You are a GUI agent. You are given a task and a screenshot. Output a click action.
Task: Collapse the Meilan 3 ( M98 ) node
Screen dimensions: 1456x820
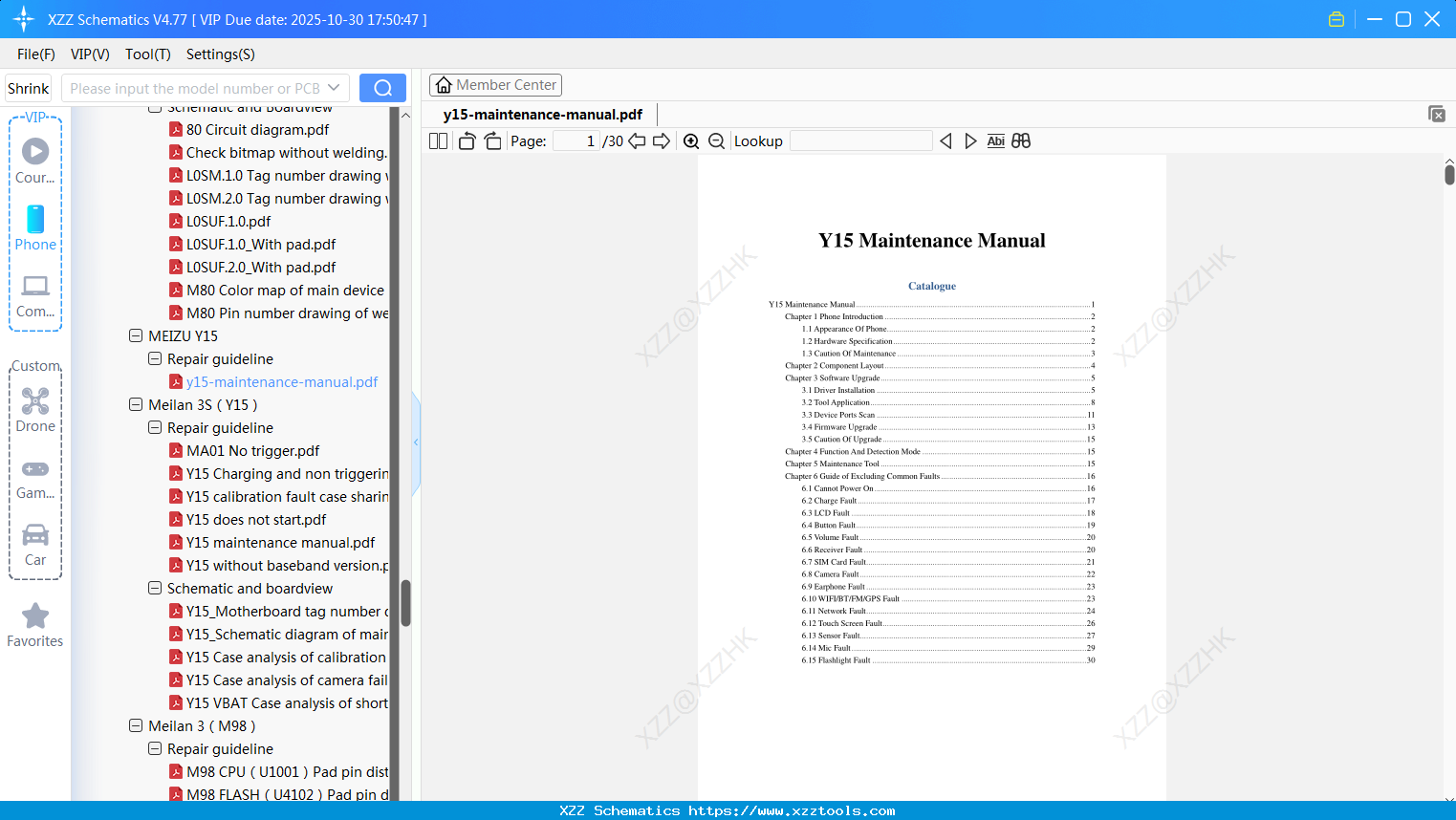tap(136, 726)
